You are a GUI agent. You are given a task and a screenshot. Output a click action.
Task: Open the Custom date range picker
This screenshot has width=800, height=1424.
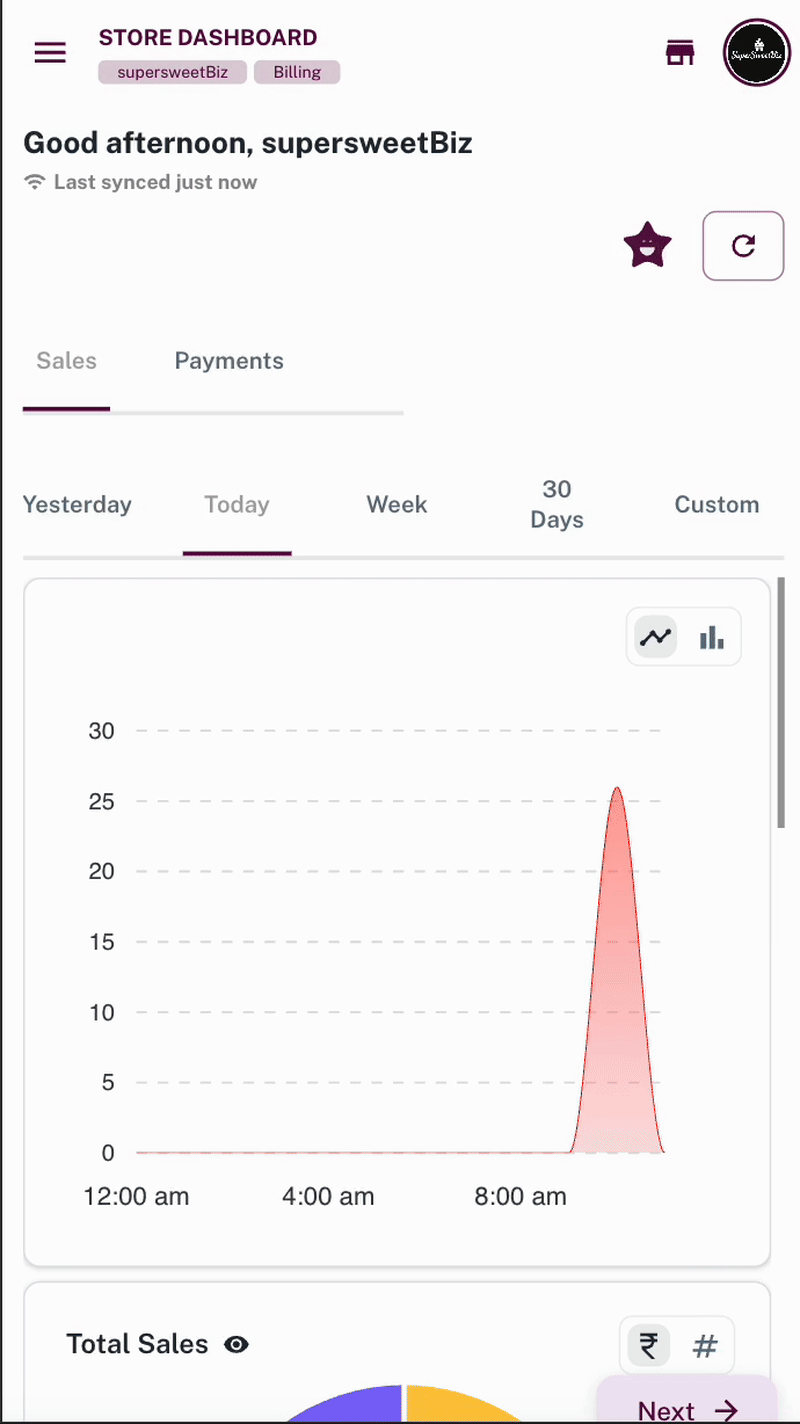coord(717,505)
